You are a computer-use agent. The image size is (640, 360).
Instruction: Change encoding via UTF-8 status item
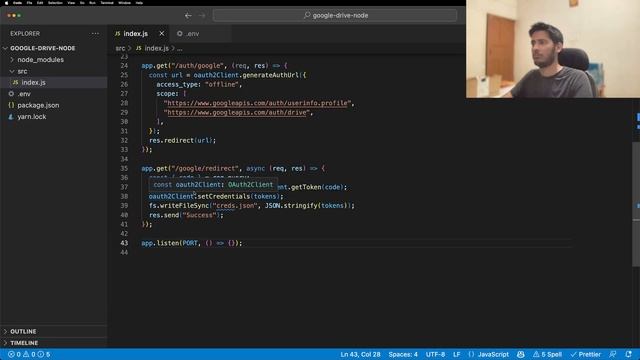coord(436,354)
